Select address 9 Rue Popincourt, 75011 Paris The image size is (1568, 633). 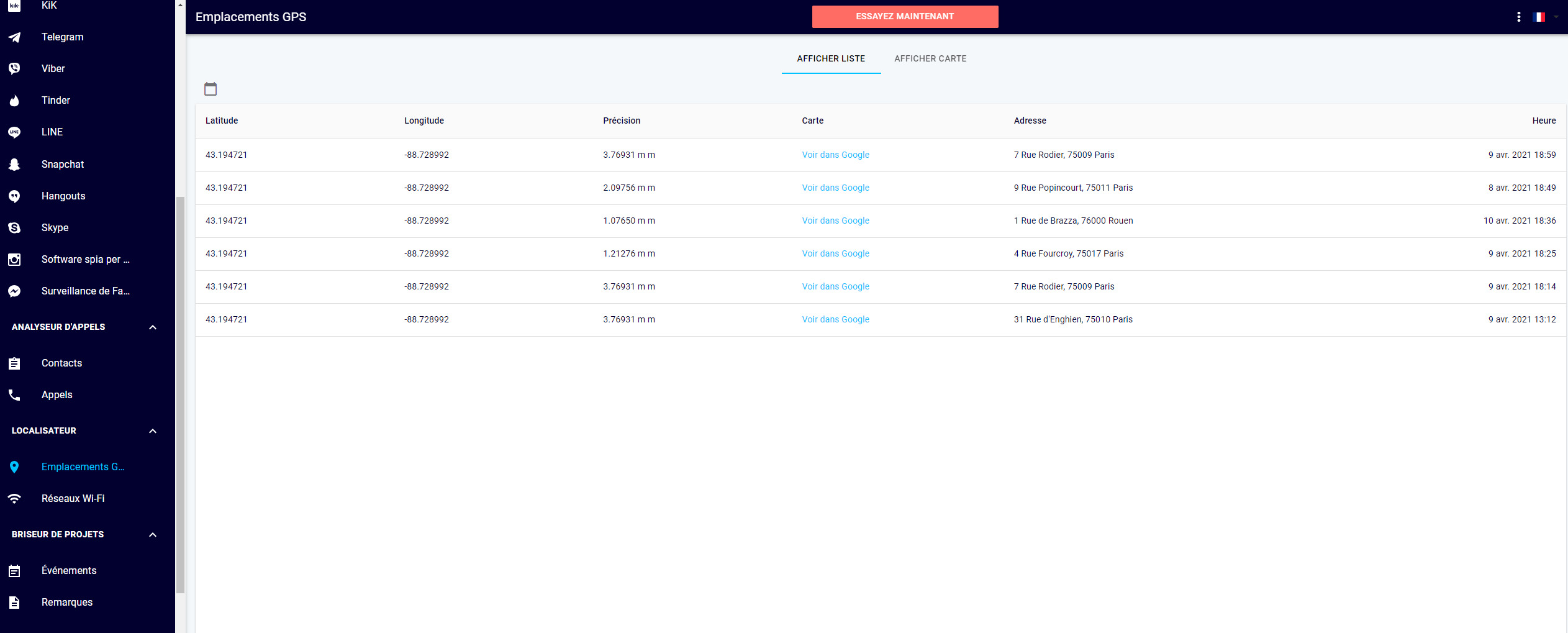pyautogui.click(x=1073, y=188)
